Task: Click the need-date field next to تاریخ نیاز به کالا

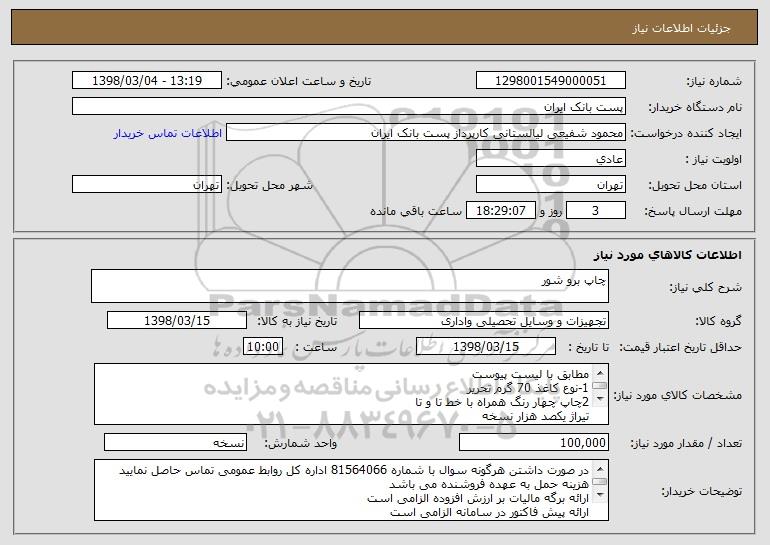Action: pyautogui.click(x=177, y=321)
